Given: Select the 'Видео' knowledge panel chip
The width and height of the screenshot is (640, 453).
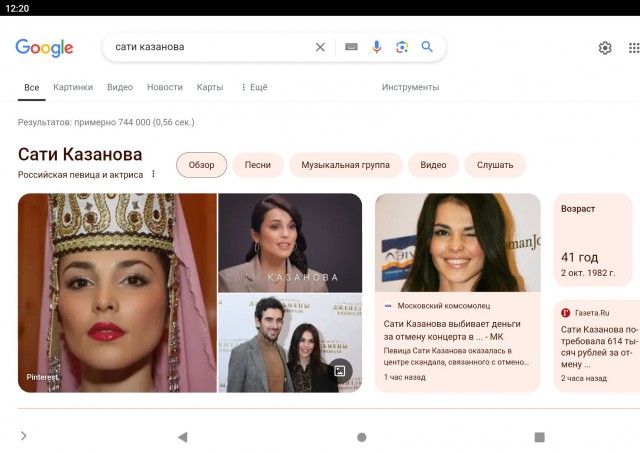Looking at the screenshot, I should click(433, 165).
